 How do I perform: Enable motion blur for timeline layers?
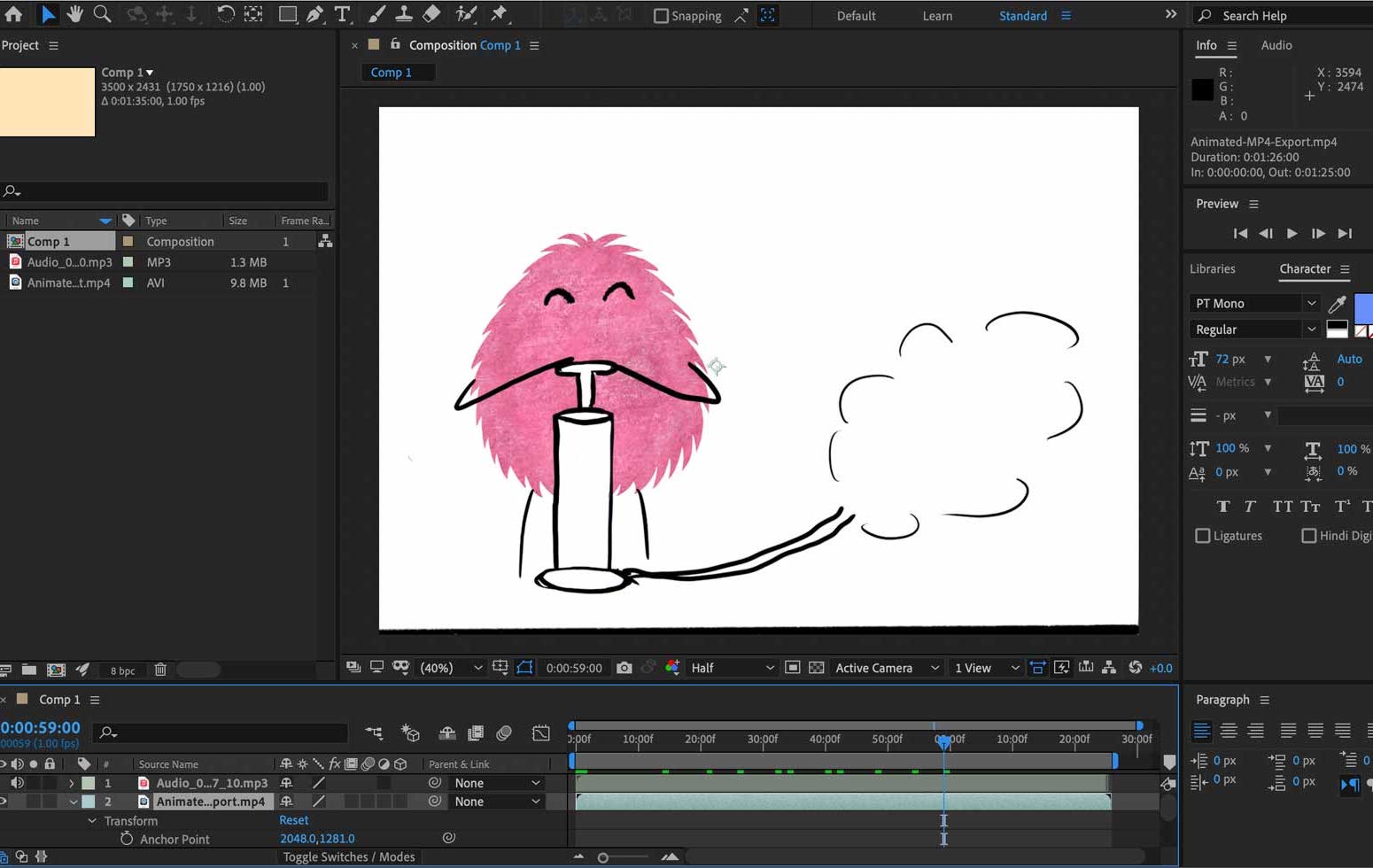pos(504,732)
